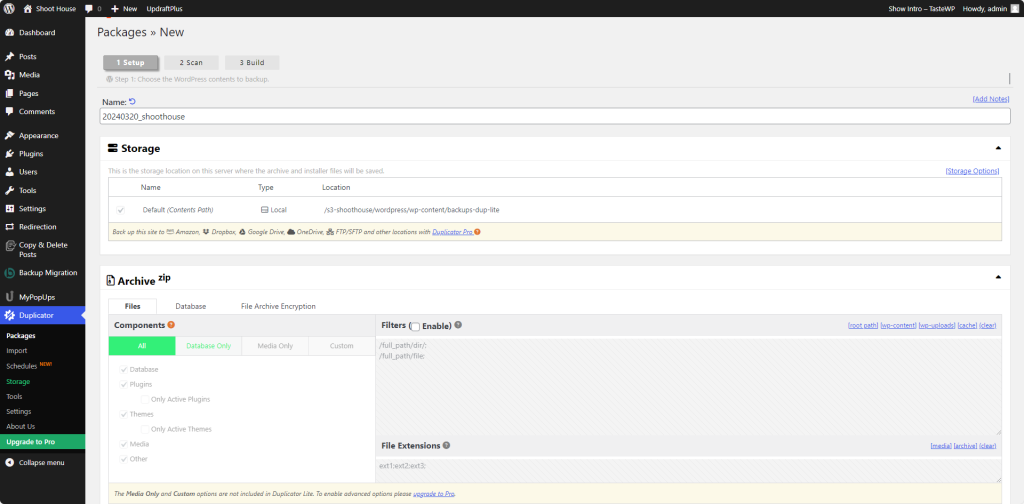Screen dimensions: 1024x504
Task: Toggle the Themes component checkbox
Action: [x=124, y=414]
